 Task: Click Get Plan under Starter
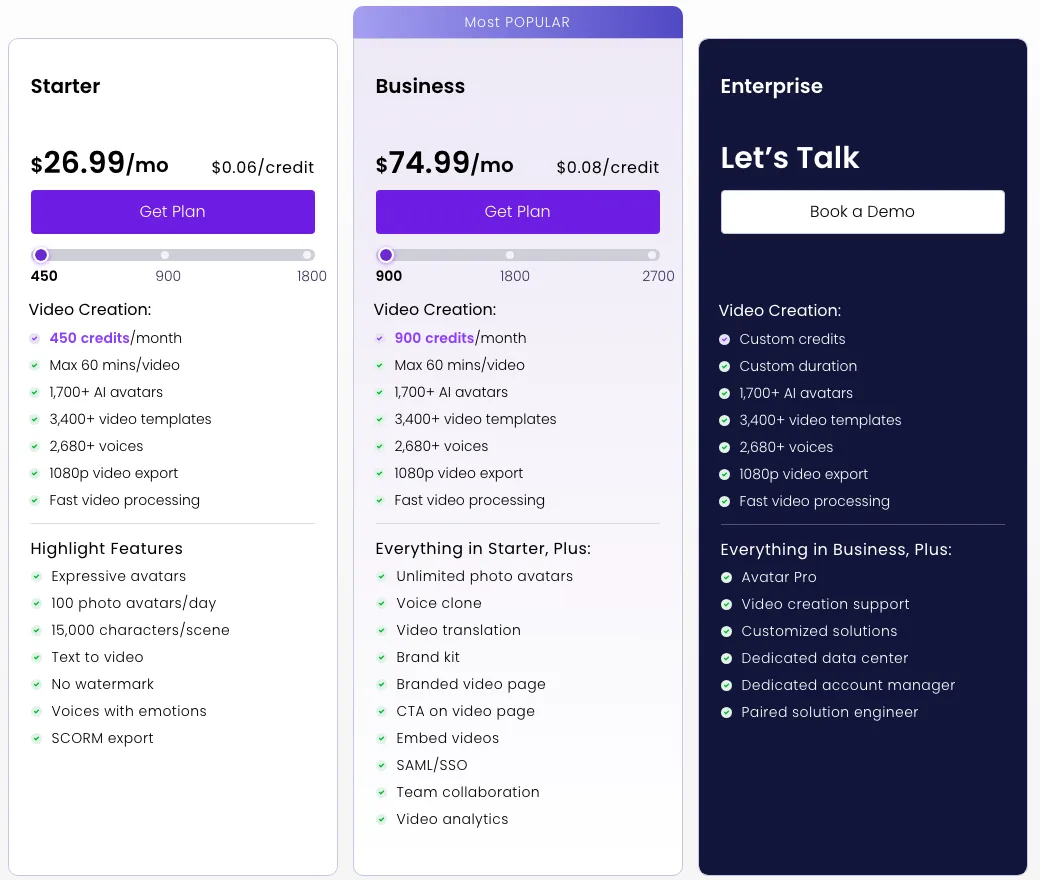(x=172, y=212)
